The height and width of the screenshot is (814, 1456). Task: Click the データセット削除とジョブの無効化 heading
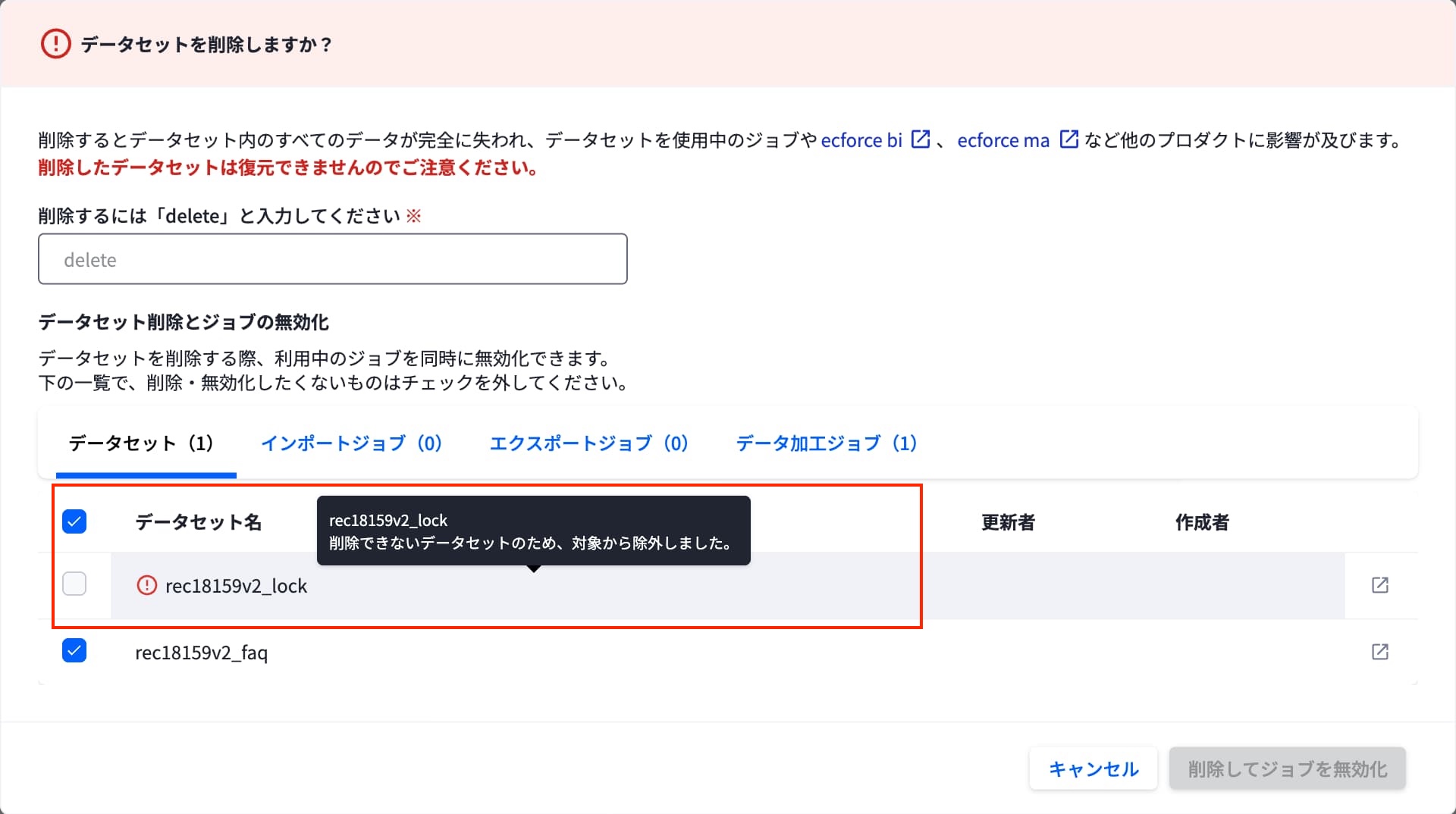pyautogui.click(x=184, y=322)
